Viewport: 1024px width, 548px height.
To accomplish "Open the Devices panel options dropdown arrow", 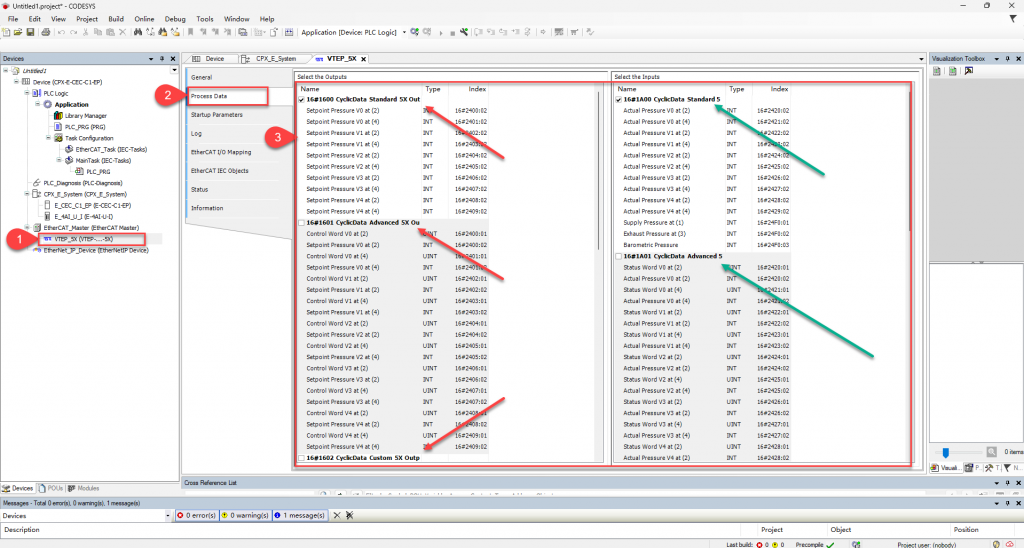I will (152, 59).
